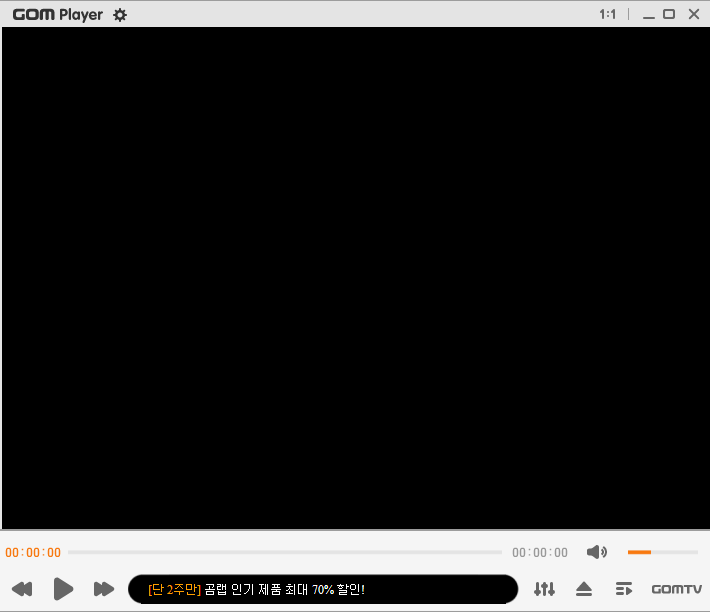Image resolution: width=710 pixels, height=612 pixels.
Task: Adjust the orange volume slider
Action: point(663,552)
